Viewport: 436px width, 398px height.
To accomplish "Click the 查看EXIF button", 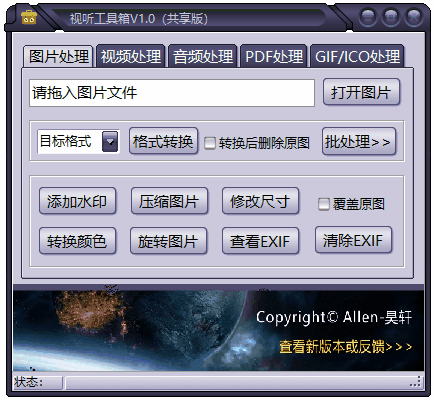I will [x=260, y=241].
